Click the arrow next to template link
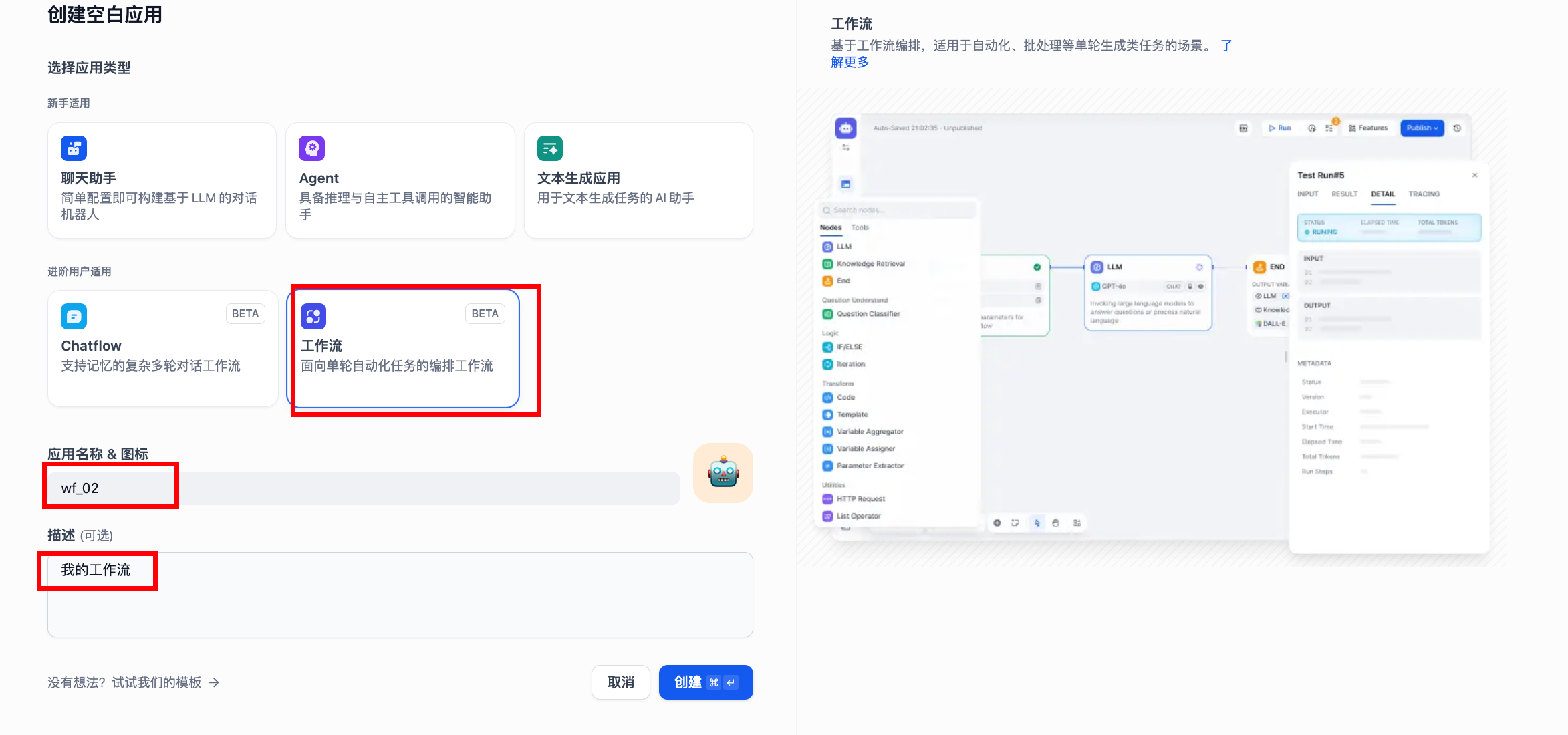1568x735 pixels. (214, 682)
